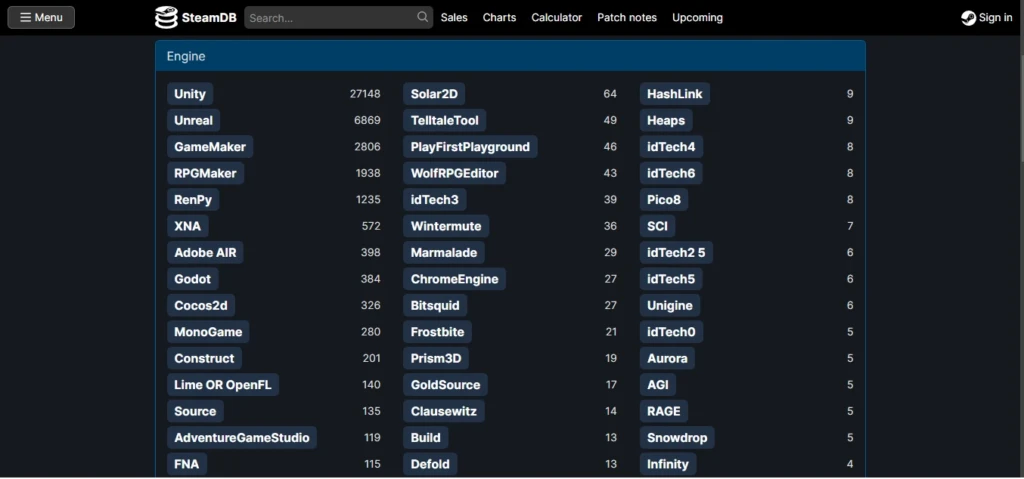Image resolution: width=1024 pixels, height=479 pixels.
Task: Choose the SCI engine tag
Action: 658,226
